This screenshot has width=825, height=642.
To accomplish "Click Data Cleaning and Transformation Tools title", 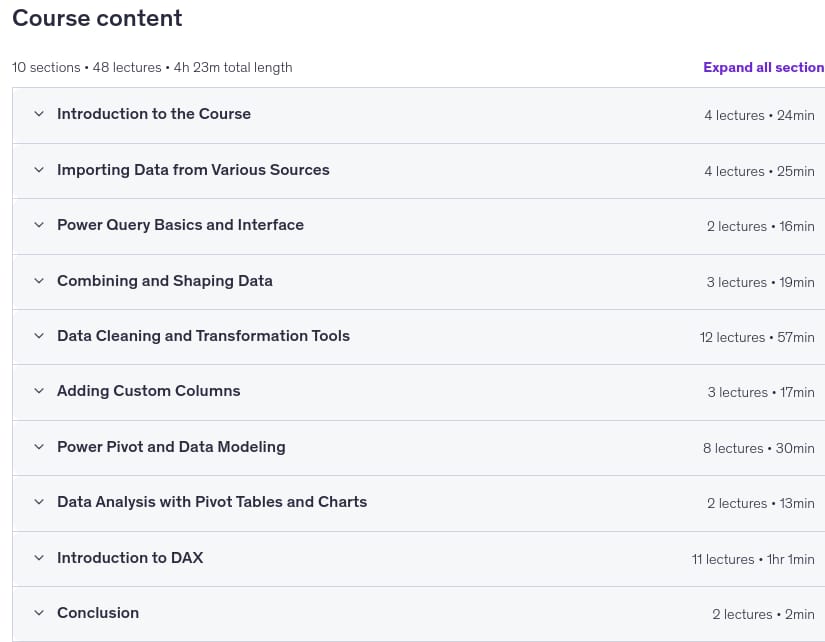I will point(203,336).
